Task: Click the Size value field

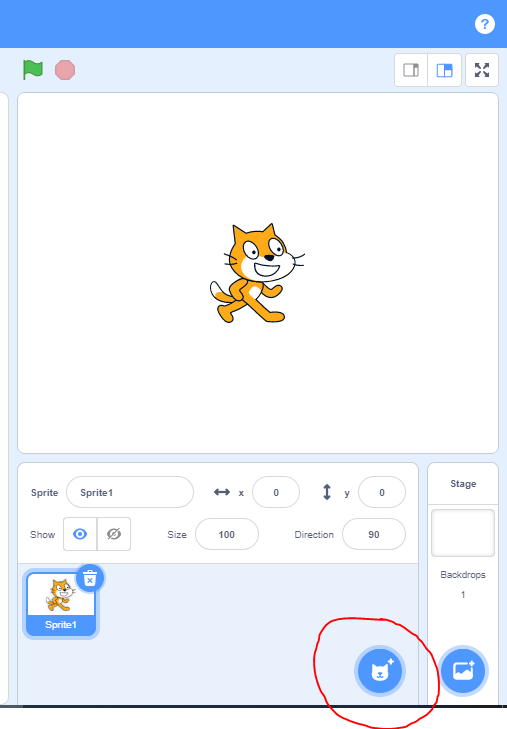Action: point(227,534)
